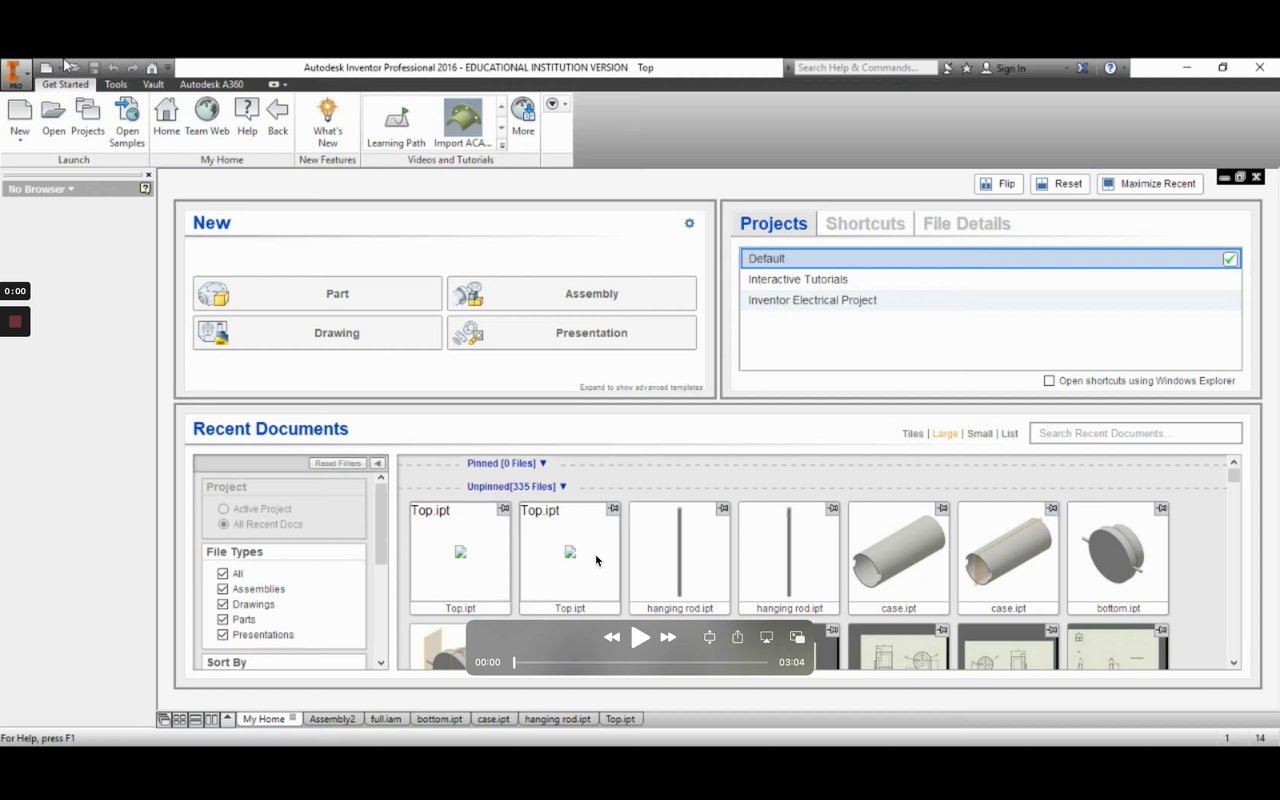1280x800 pixels.
Task: Play the video
Action: point(640,637)
